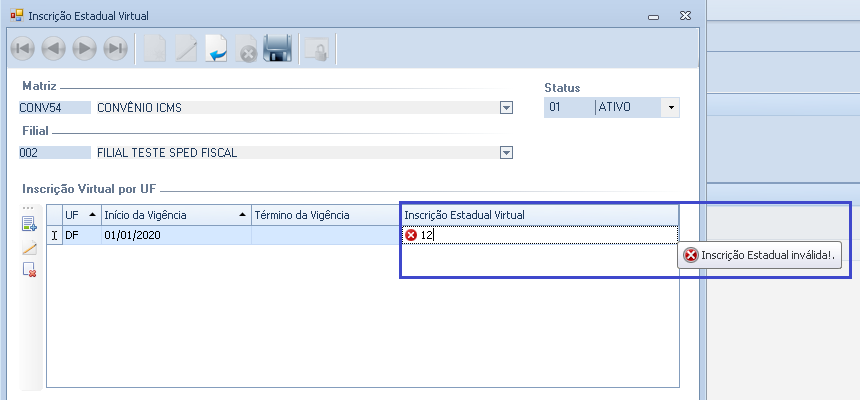
Task: Click the edit record pencil icon
Action: 185,48
